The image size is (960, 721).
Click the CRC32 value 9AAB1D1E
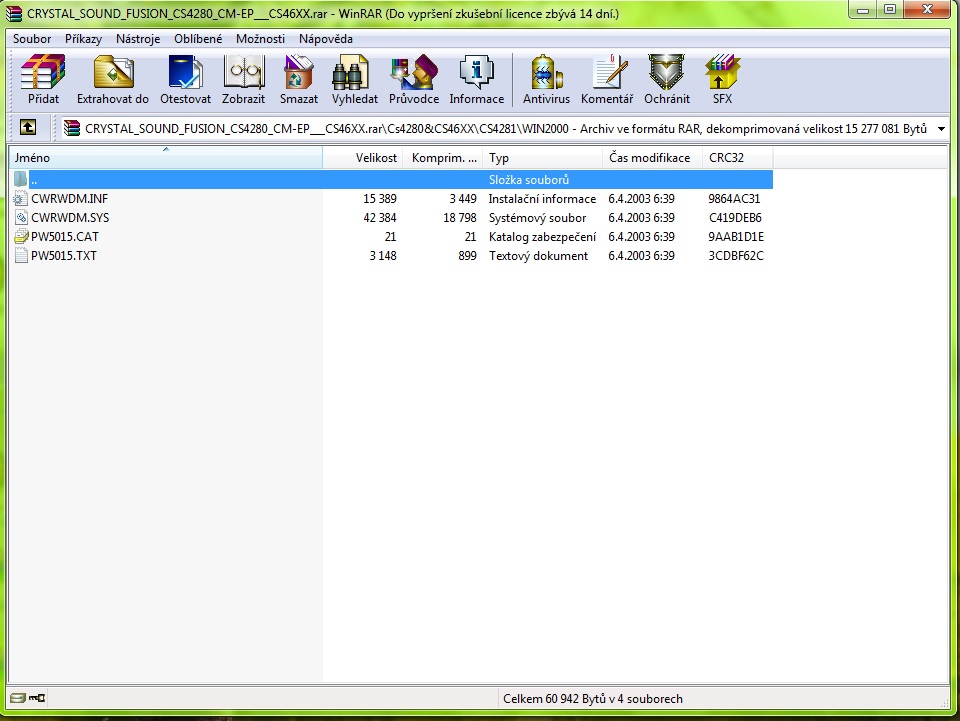coord(736,236)
